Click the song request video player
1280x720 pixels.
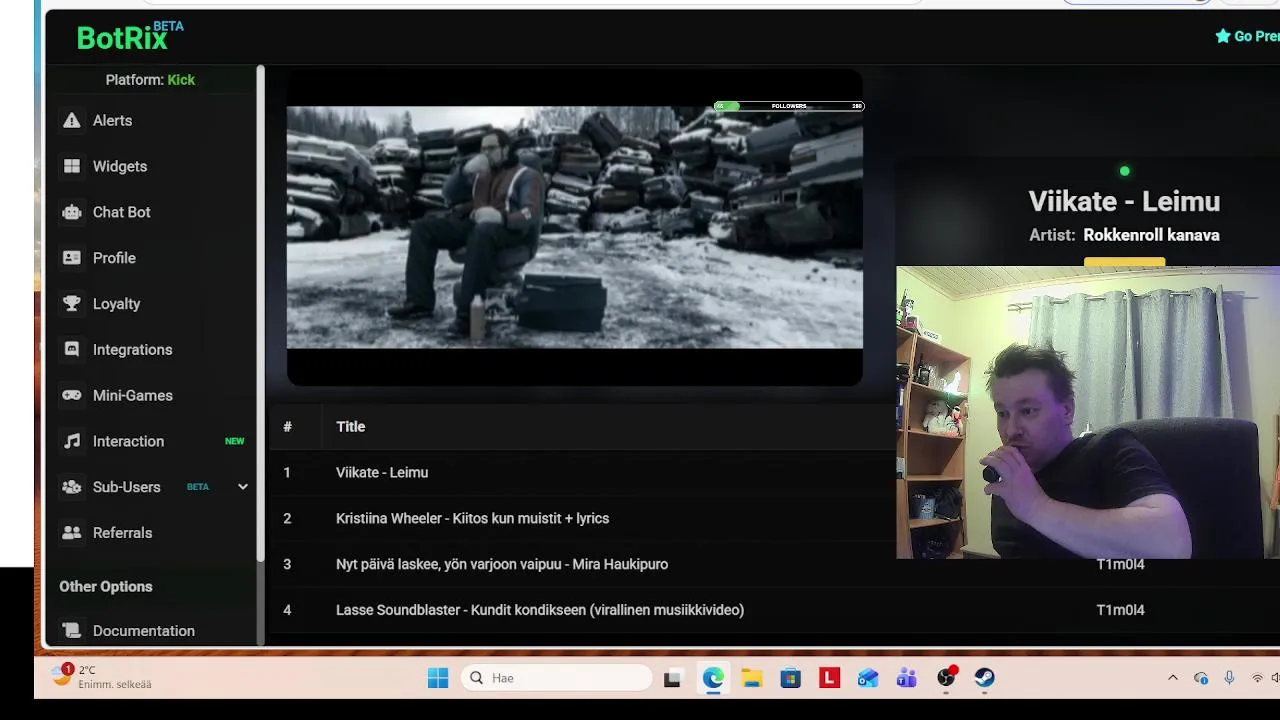(x=575, y=227)
